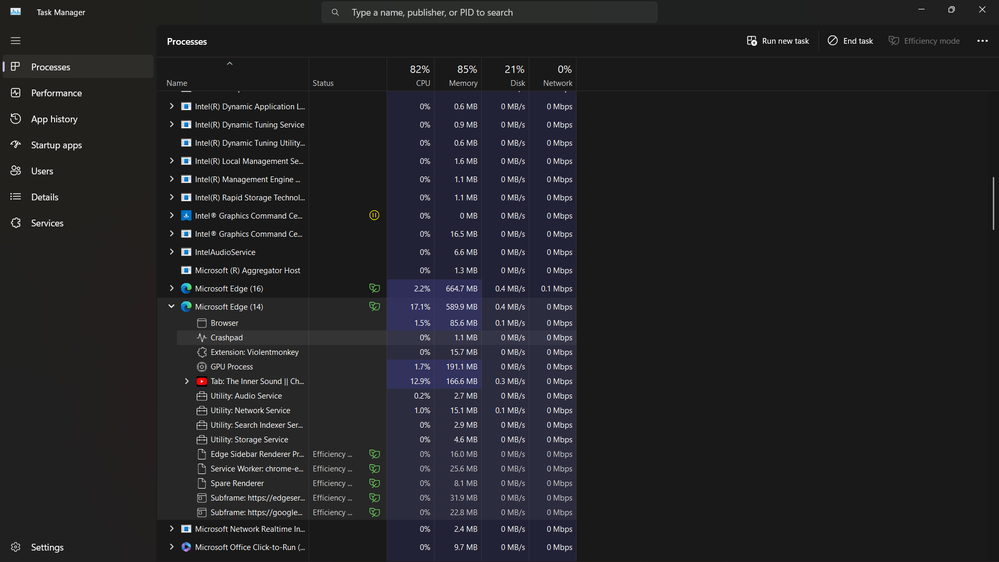Select Service Worker: chrome-extension icon
This screenshot has height=562, width=999.
point(201,469)
